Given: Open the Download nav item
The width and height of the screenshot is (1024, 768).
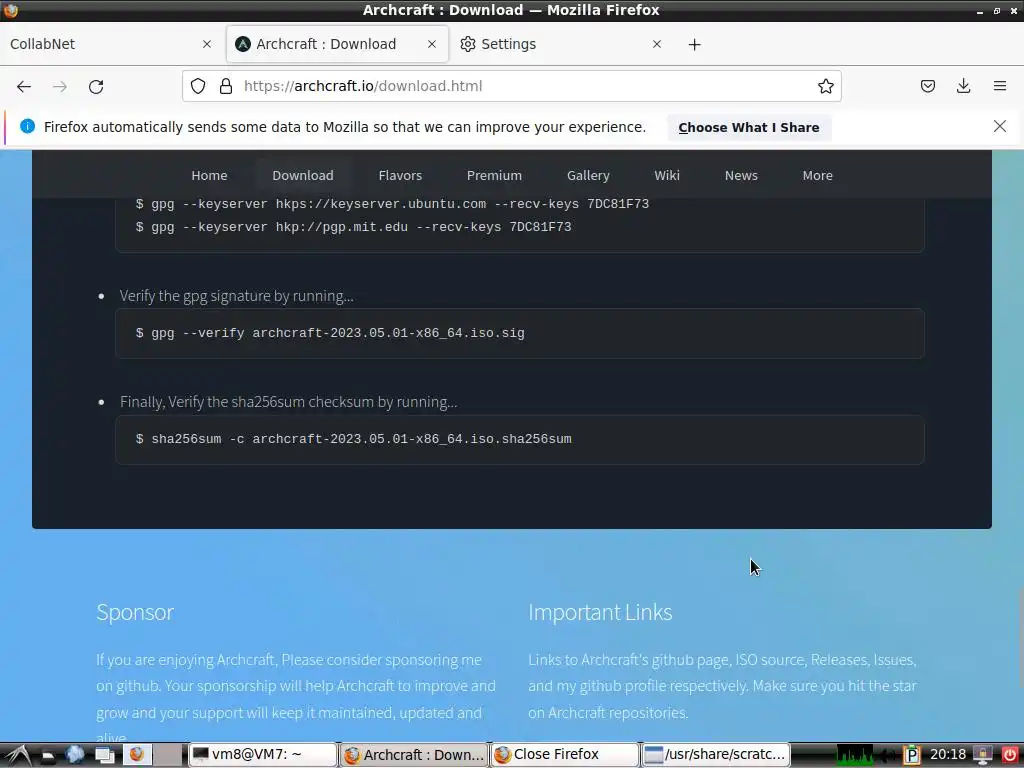Looking at the screenshot, I should tap(302, 175).
